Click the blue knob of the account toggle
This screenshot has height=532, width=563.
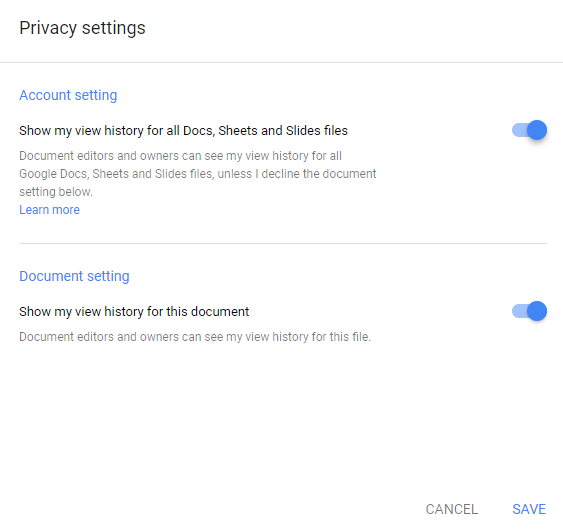(537, 130)
